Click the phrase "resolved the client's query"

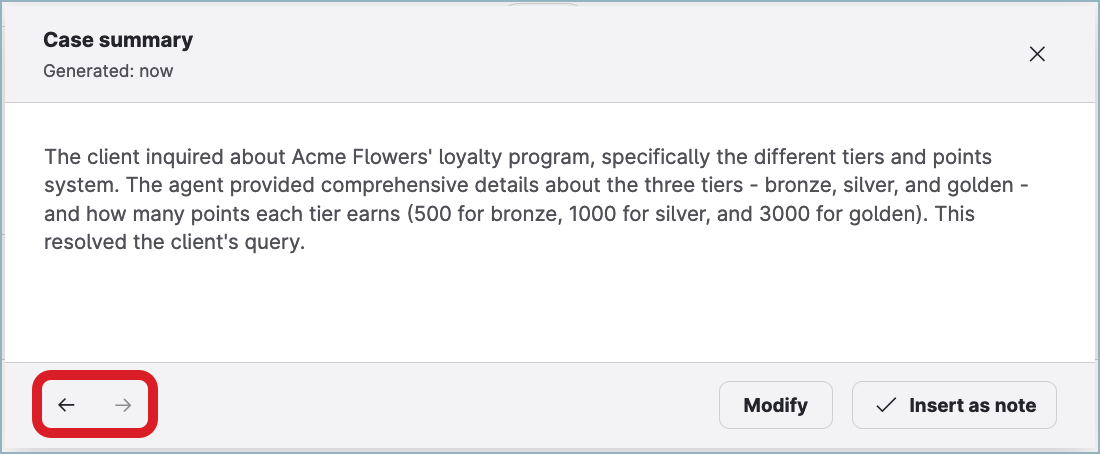173,243
